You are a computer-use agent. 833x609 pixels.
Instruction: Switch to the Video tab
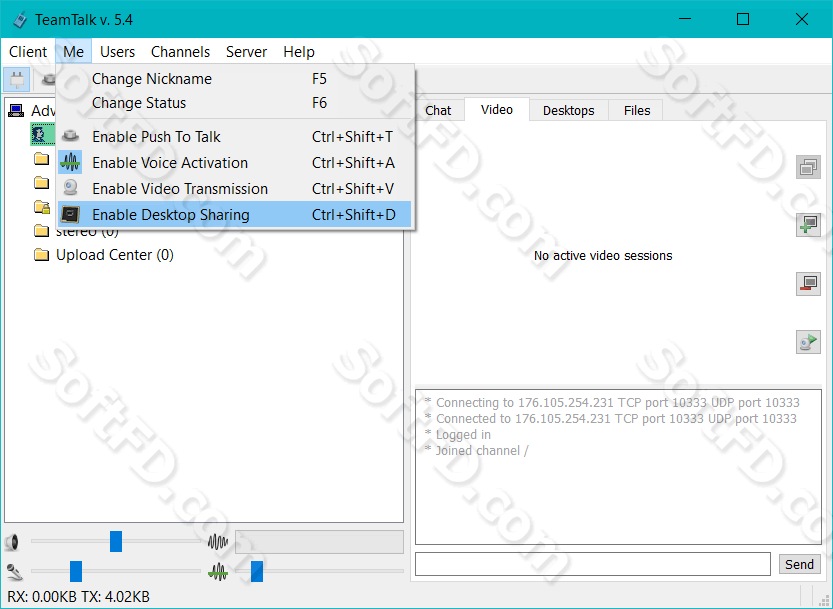pos(497,109)
